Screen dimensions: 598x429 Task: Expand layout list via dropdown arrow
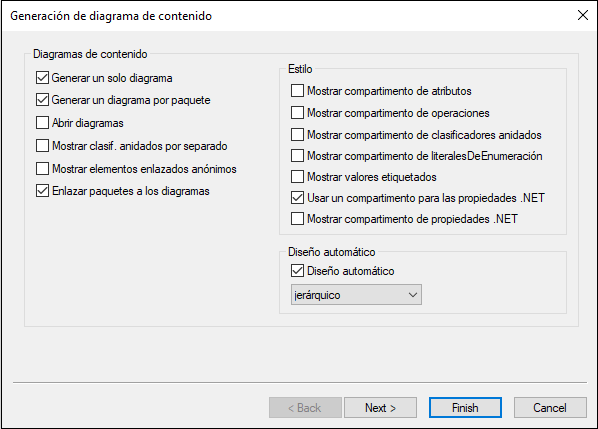pyautogui.click(x=413, y=295)
